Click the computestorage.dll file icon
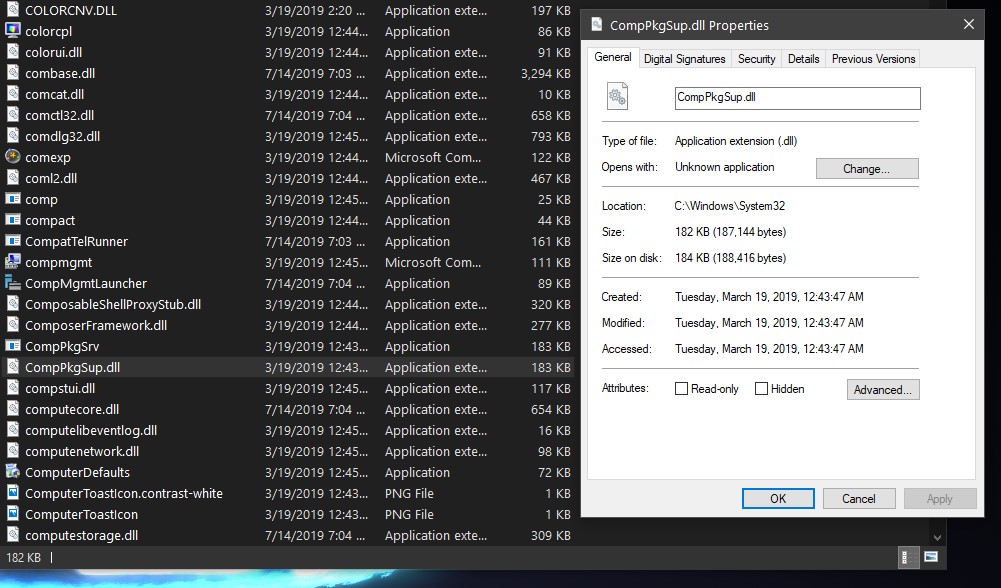Screen dimensions: 1001x588 13,535
